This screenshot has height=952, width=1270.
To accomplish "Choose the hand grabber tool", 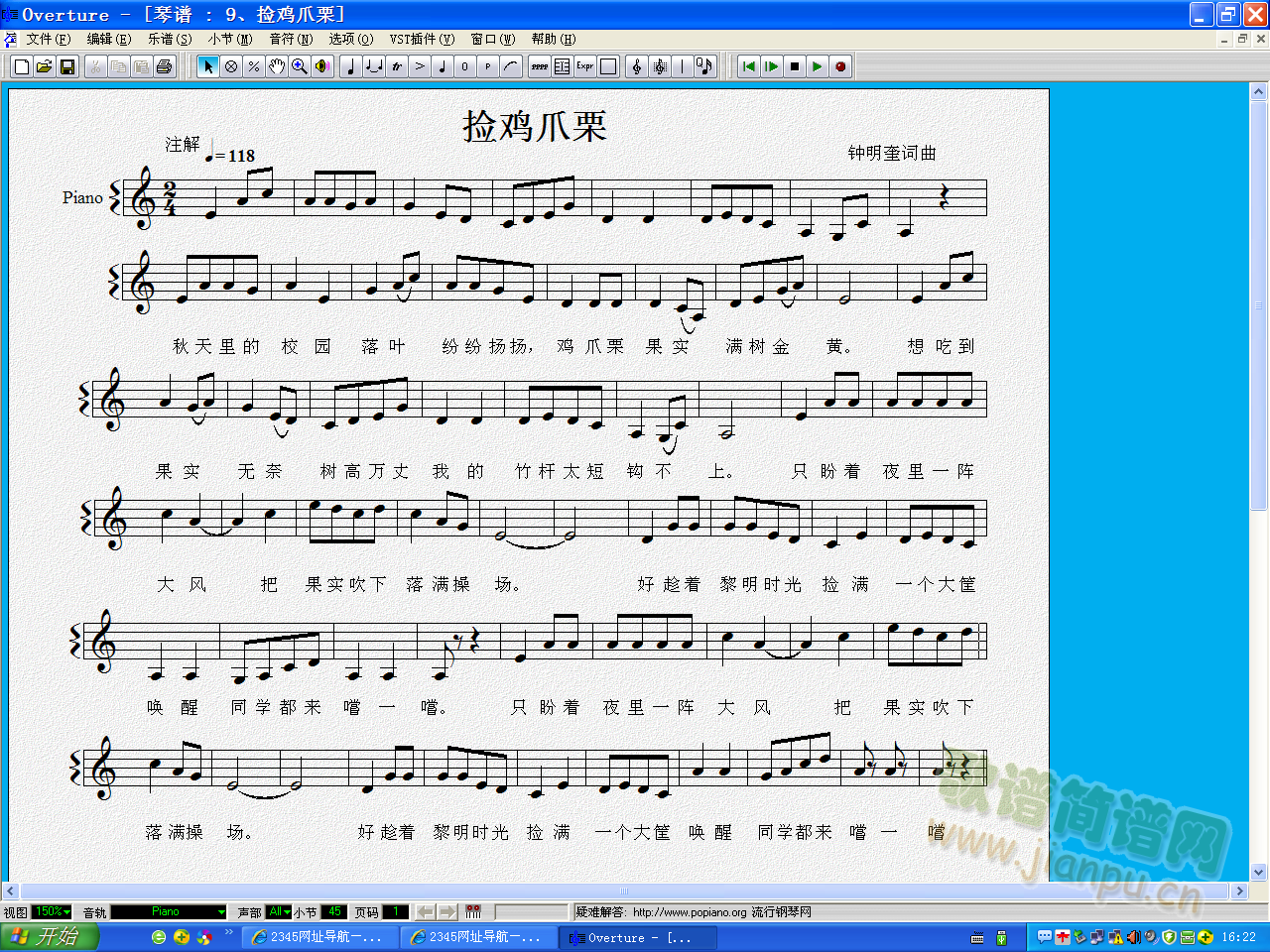I will [x=277, y=66].
